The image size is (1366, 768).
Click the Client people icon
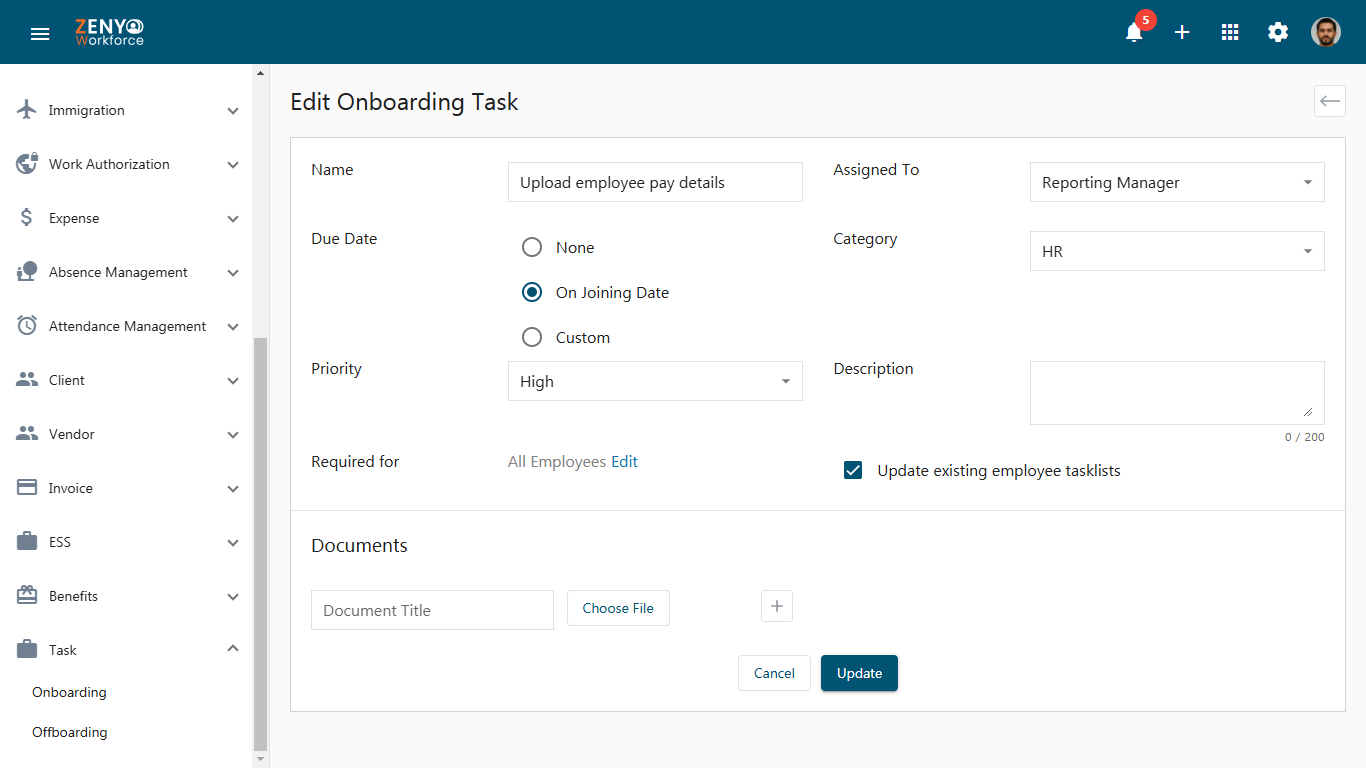click(x=27, y=380)
